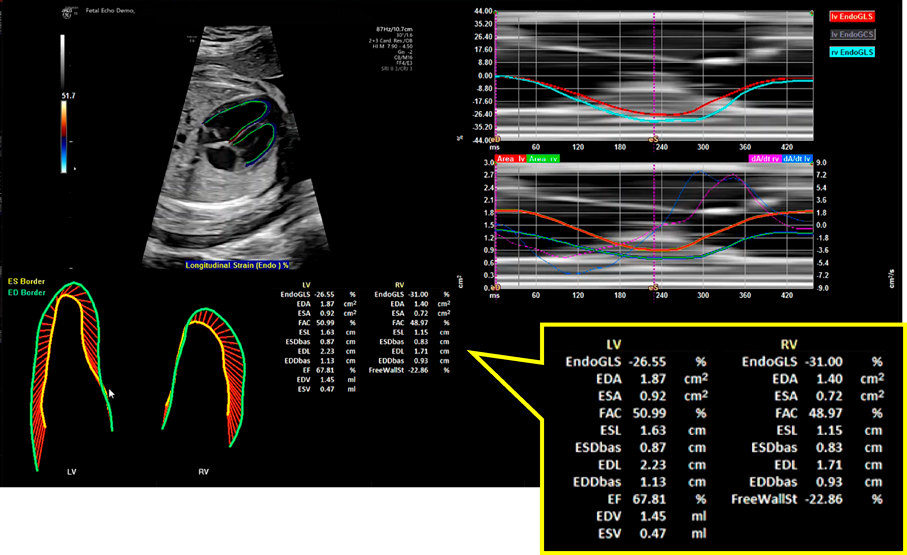Toggle the cyan rv EndoGLS legend label
The image size is (907, 555).
[x=851, y=51]
